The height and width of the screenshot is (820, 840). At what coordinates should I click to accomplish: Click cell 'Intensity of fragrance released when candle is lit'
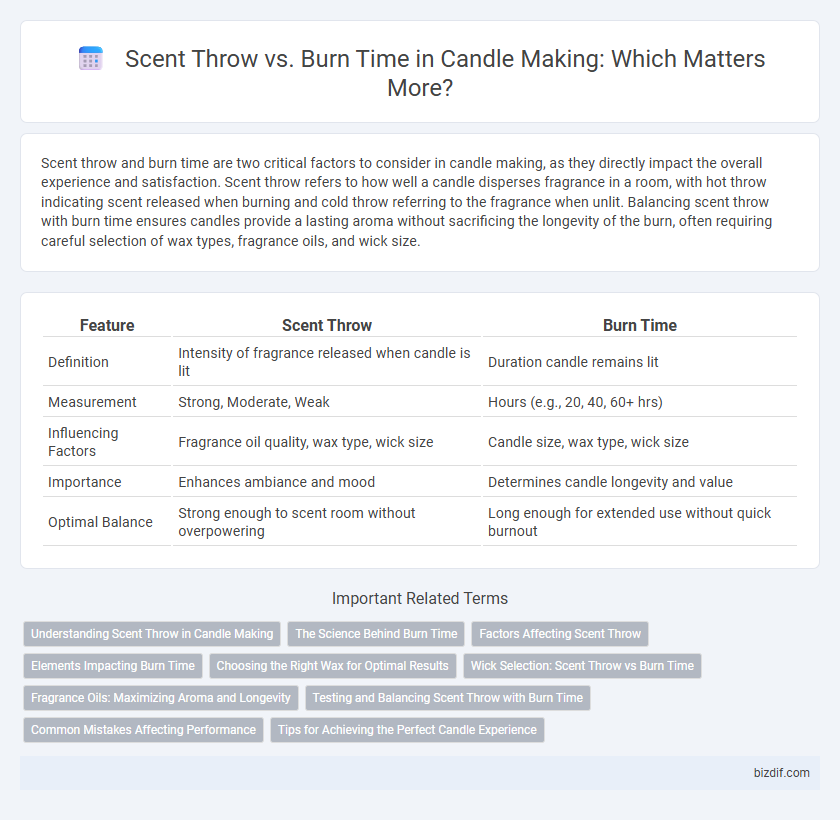[327, 362]
